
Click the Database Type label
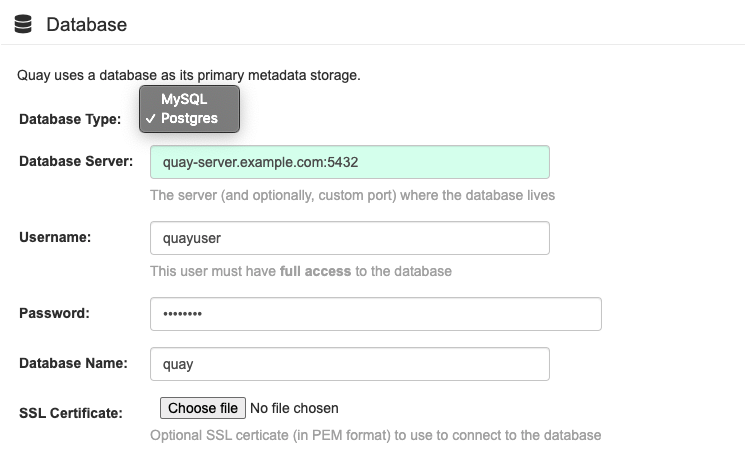point(70,119)
